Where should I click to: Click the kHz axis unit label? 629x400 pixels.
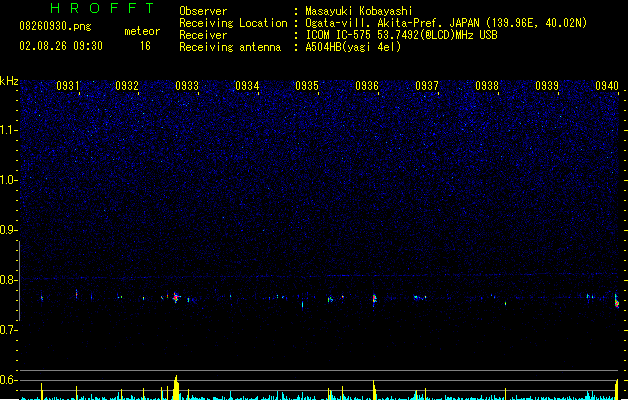click(x=9, y=81)
